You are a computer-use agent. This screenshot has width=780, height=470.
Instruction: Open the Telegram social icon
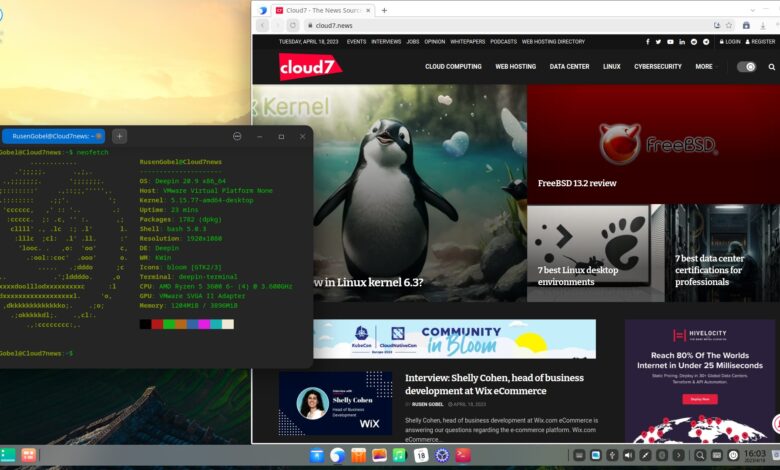[706, 42]
